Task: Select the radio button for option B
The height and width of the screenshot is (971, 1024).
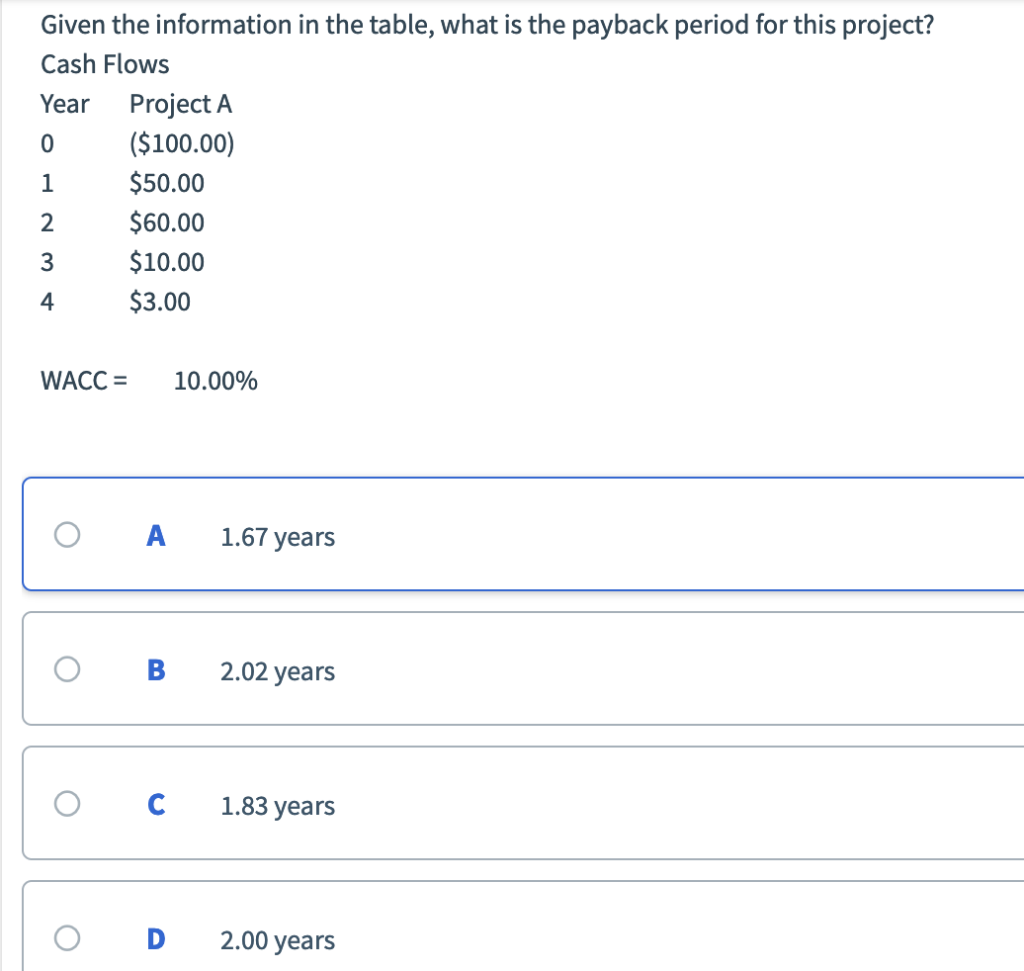Action: click(66, 670)
